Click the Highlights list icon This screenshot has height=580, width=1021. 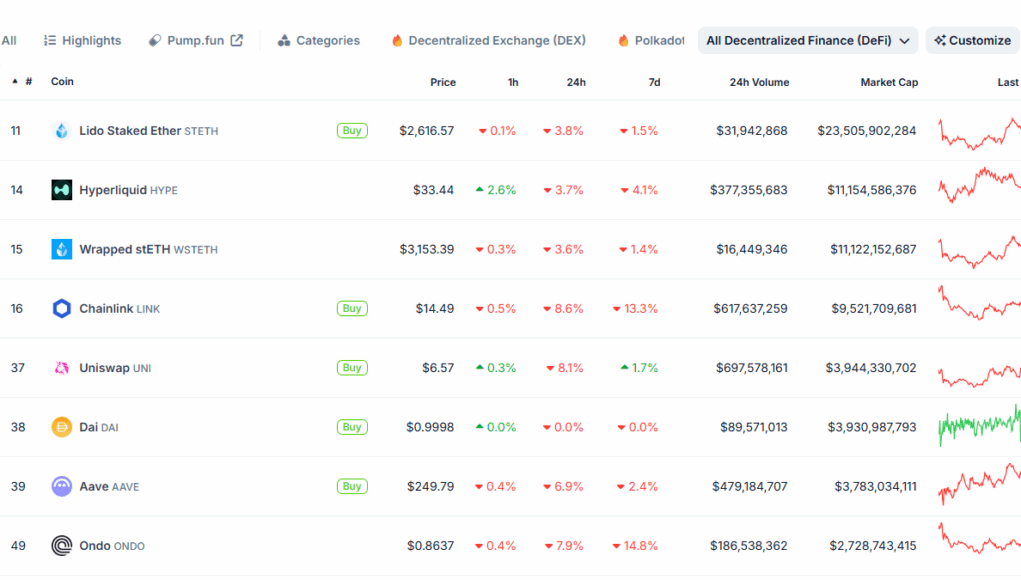49,40
